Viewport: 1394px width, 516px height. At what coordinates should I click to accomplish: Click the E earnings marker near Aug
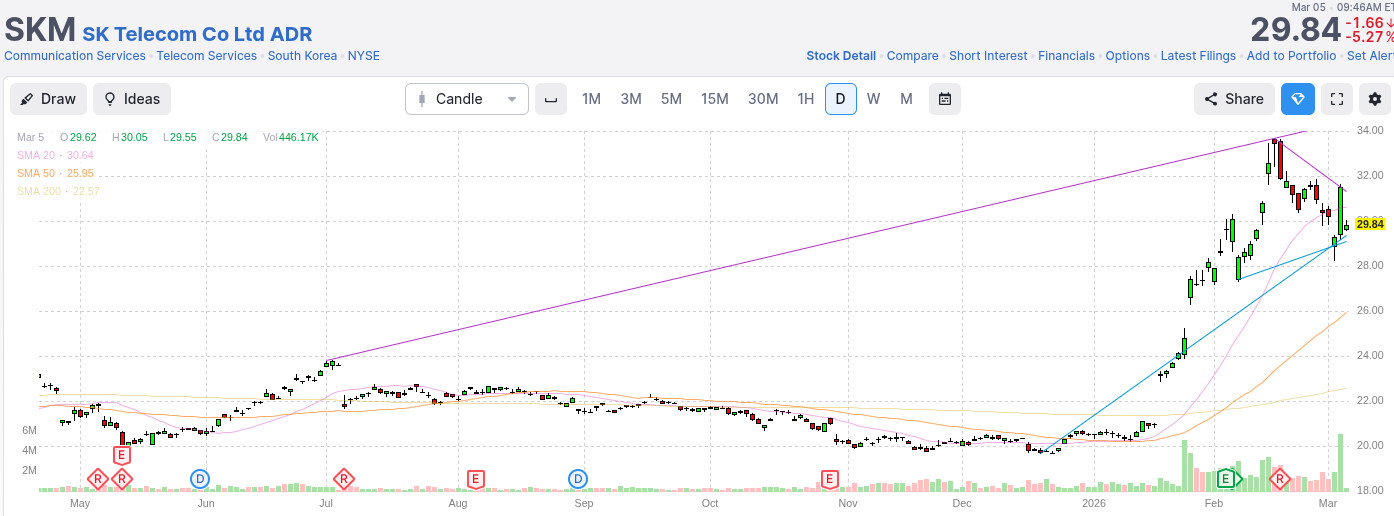[x=476, y=479]
